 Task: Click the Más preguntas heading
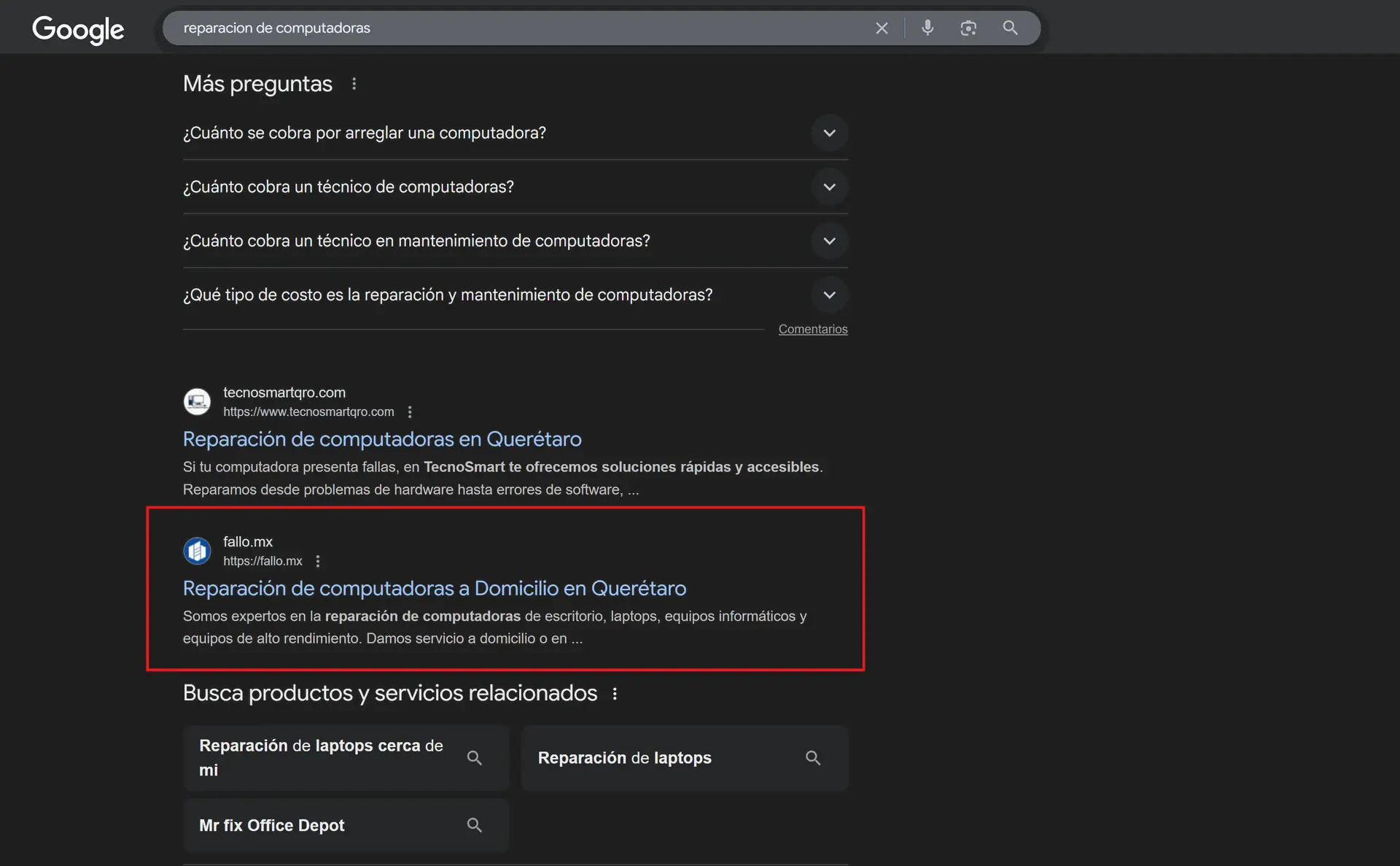[257, 84]
